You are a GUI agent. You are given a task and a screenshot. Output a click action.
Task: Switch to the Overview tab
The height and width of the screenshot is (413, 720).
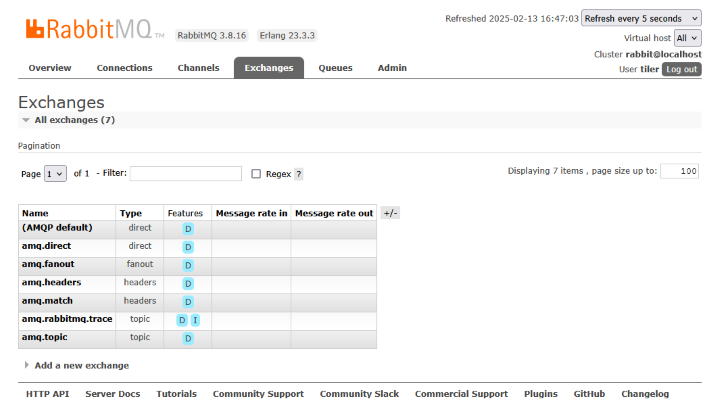pos(50,68)
